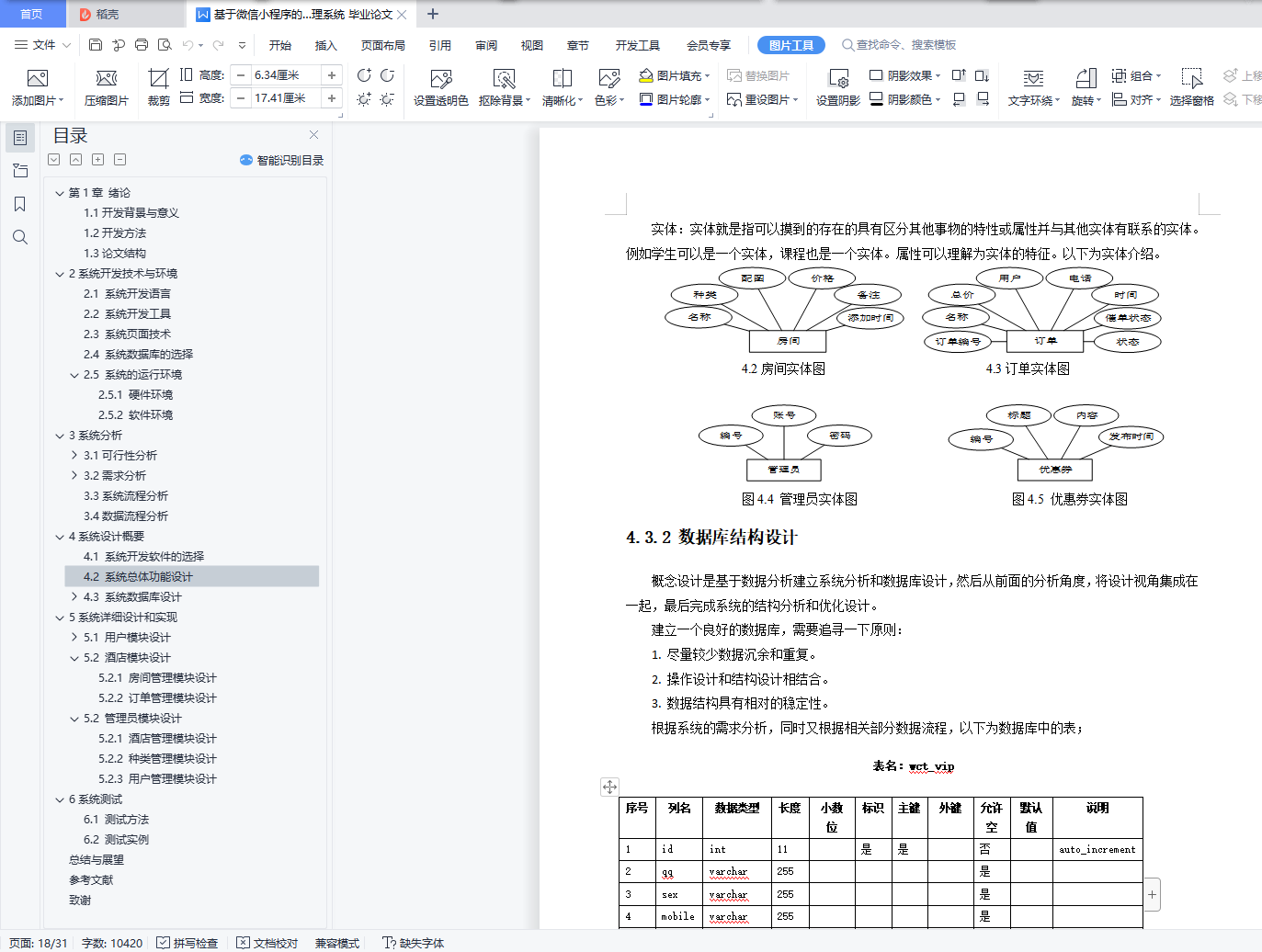The image size is (1262, 952).
Task: Click 智能识别目录 button
Action: [x=281, y=160]
